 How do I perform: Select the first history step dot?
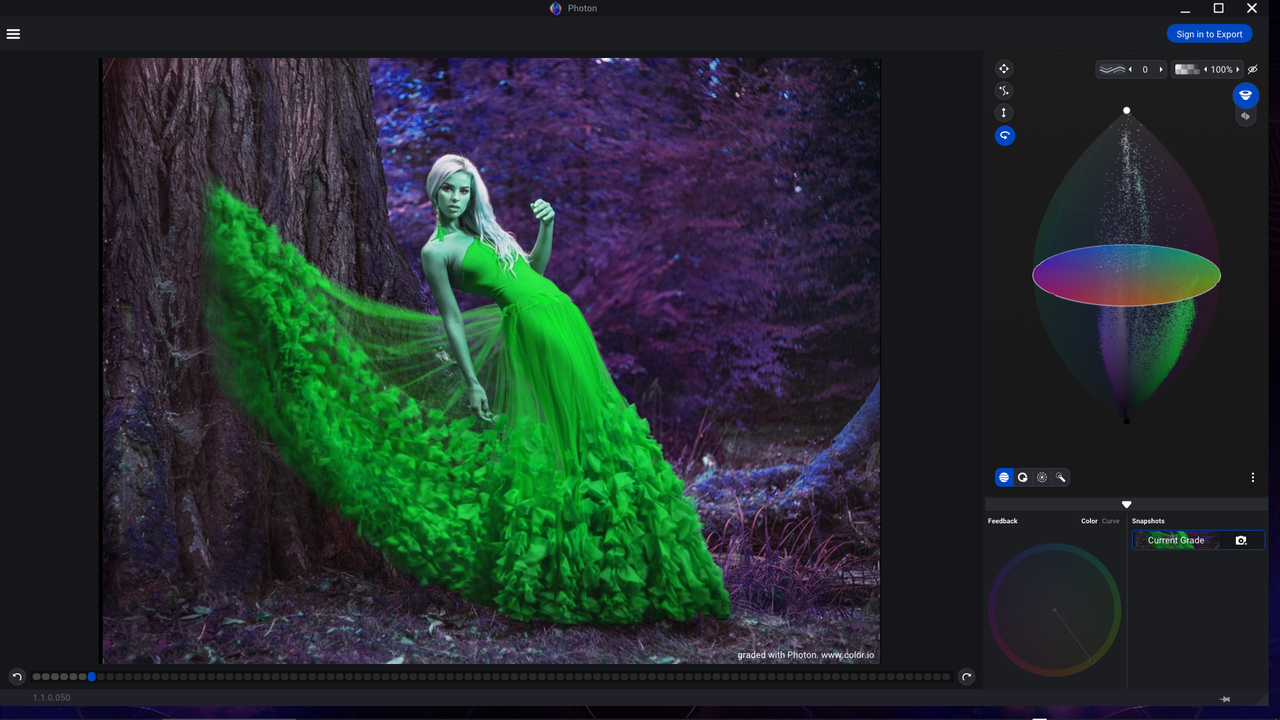pyautogui.click(x=37, y=677)
